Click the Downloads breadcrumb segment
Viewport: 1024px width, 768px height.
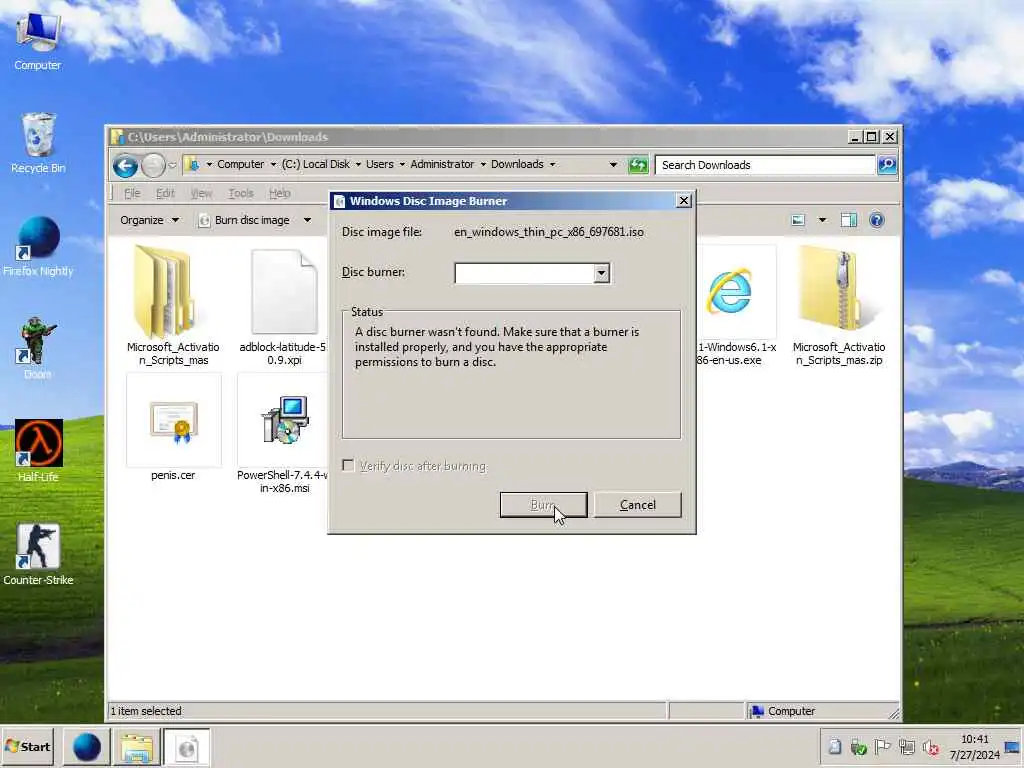pos(517,165)
